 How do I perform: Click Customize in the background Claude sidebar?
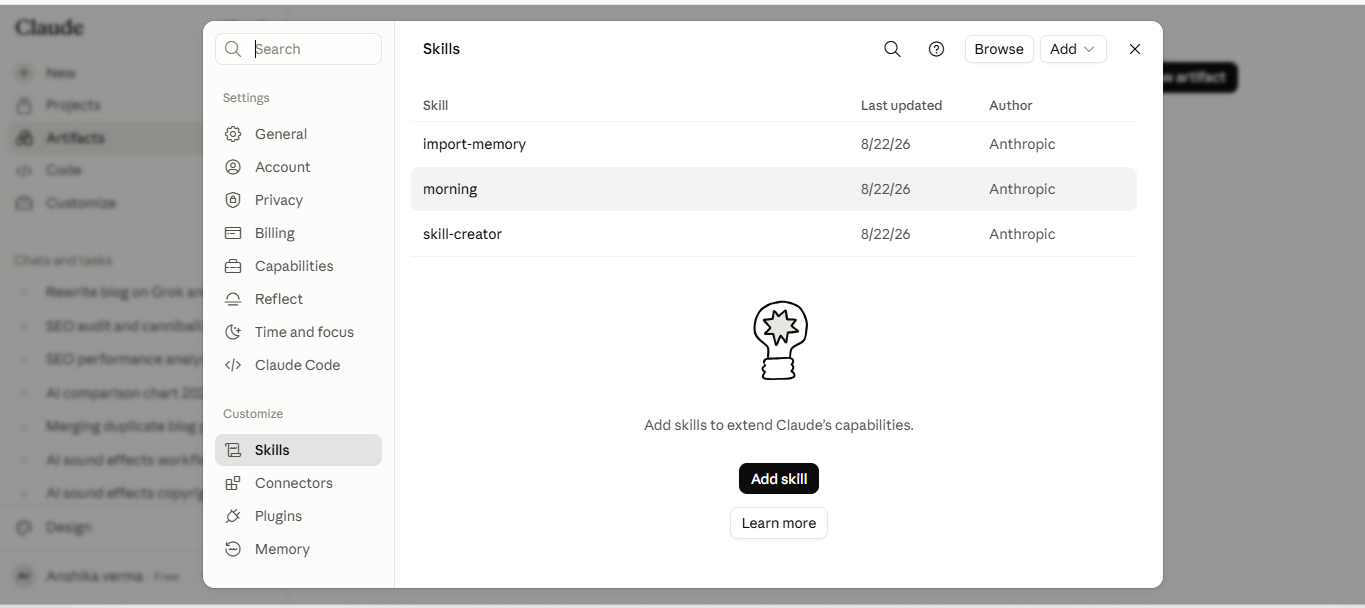pos(80,203)
